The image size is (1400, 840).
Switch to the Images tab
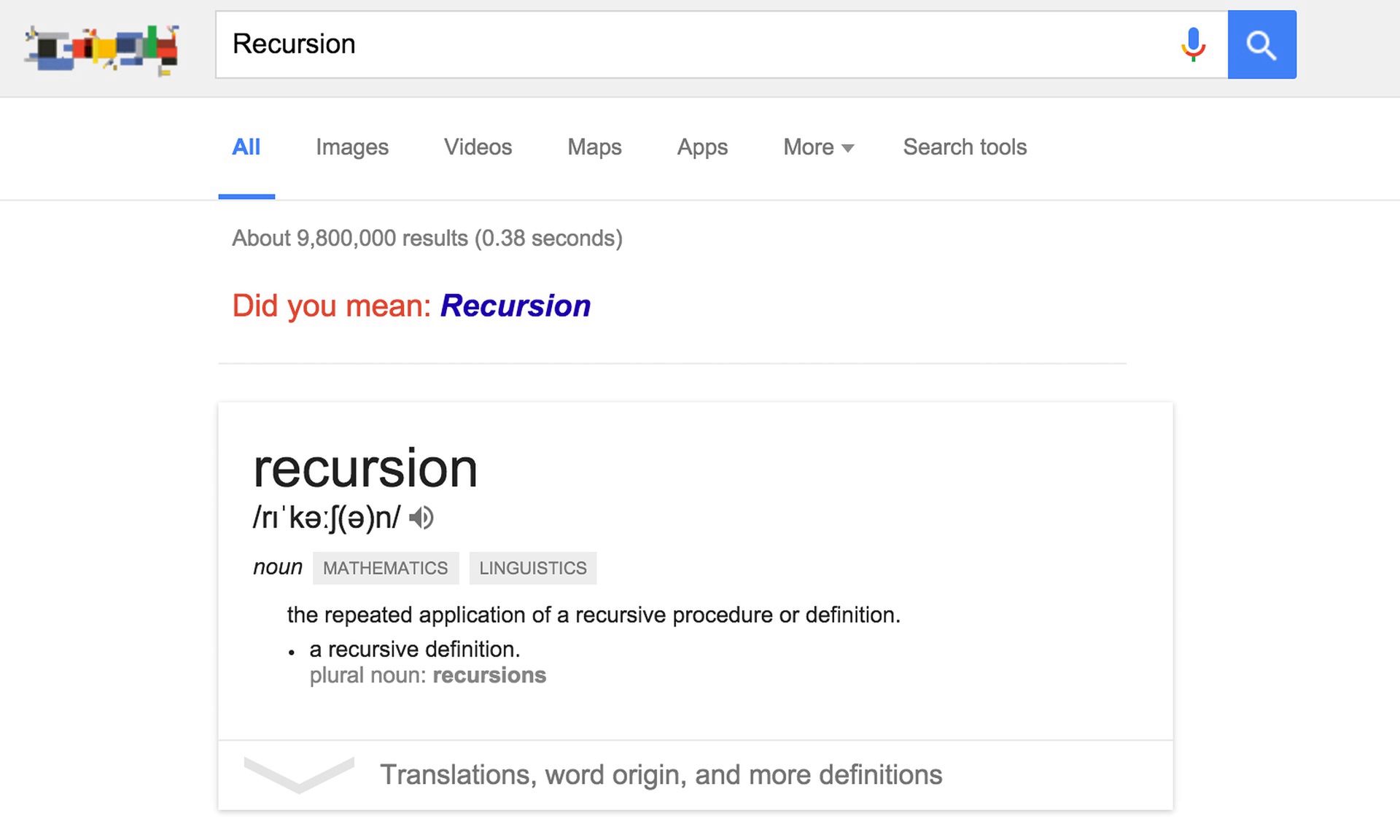point(351,147)
